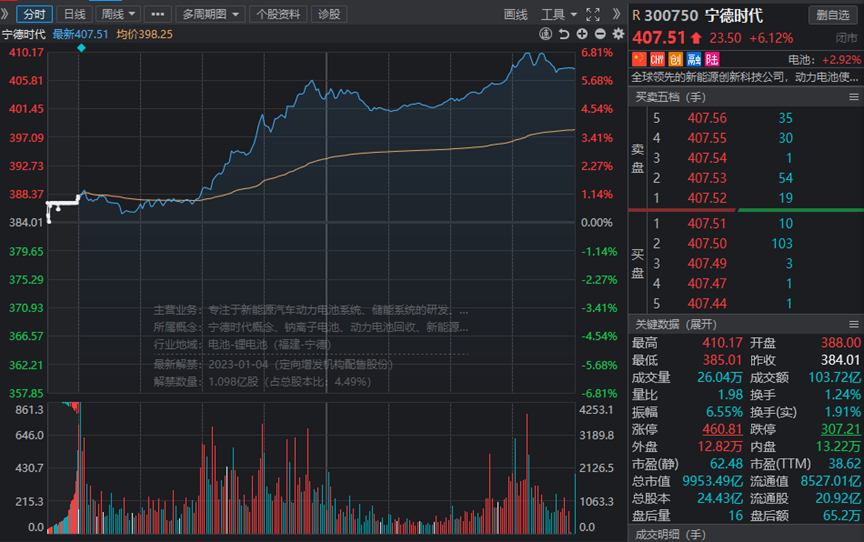864x542 pixels.
Task: Open 个股资料 stock info
Action: point(278,14)
